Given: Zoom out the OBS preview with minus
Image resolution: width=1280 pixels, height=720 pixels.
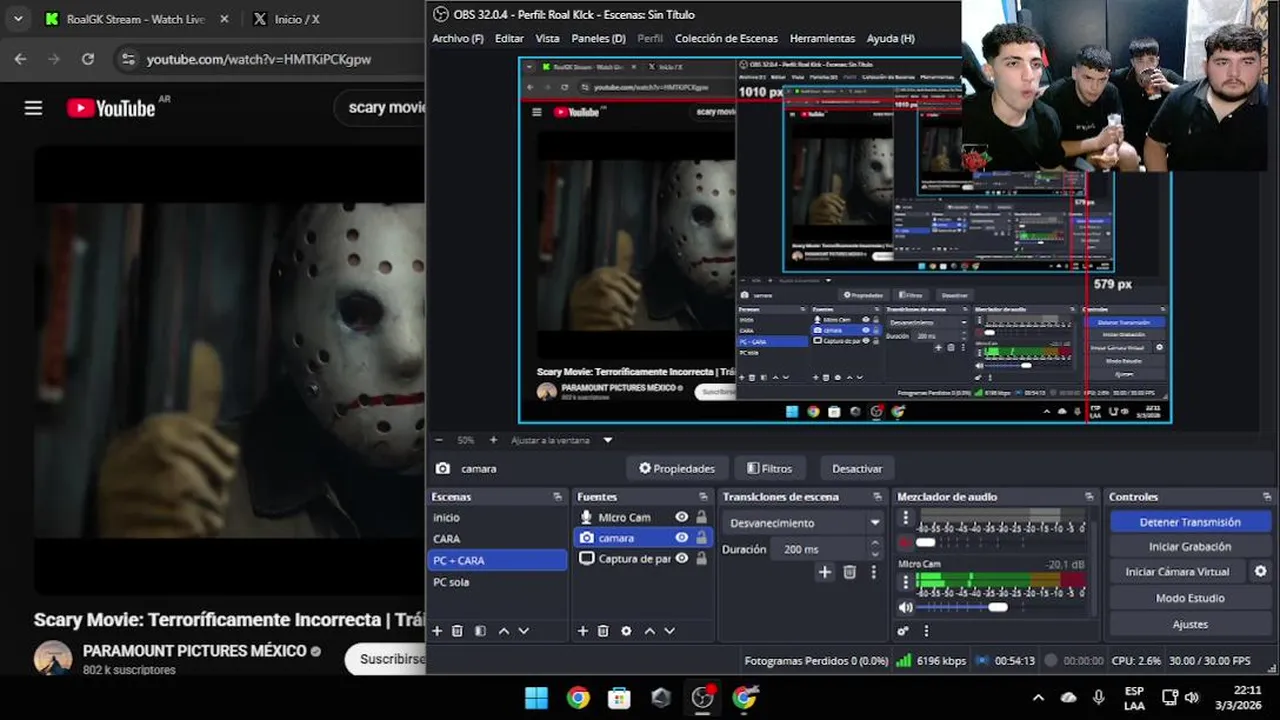Looking at the screenshot, I should point(438,440).
